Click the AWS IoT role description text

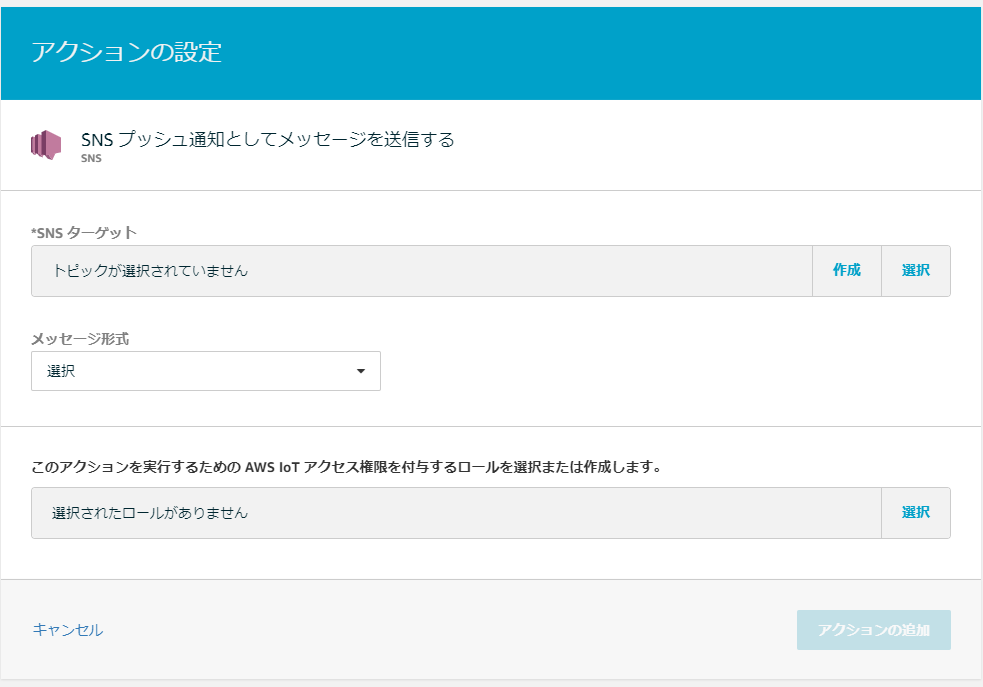click(x=346, y=466)
